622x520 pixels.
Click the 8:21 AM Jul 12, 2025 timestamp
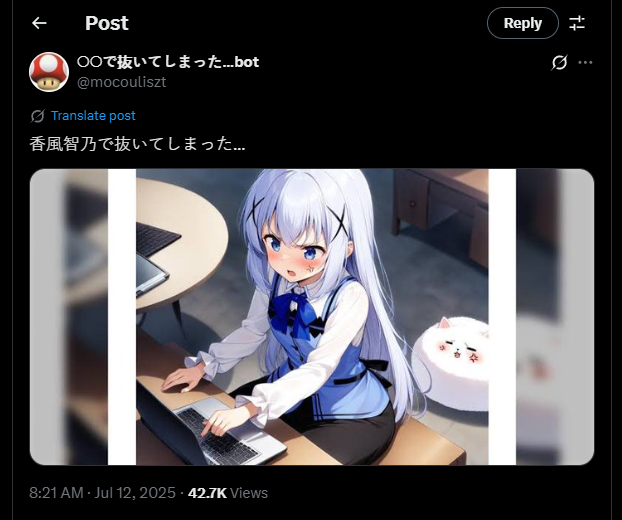(x=102, y=493)
